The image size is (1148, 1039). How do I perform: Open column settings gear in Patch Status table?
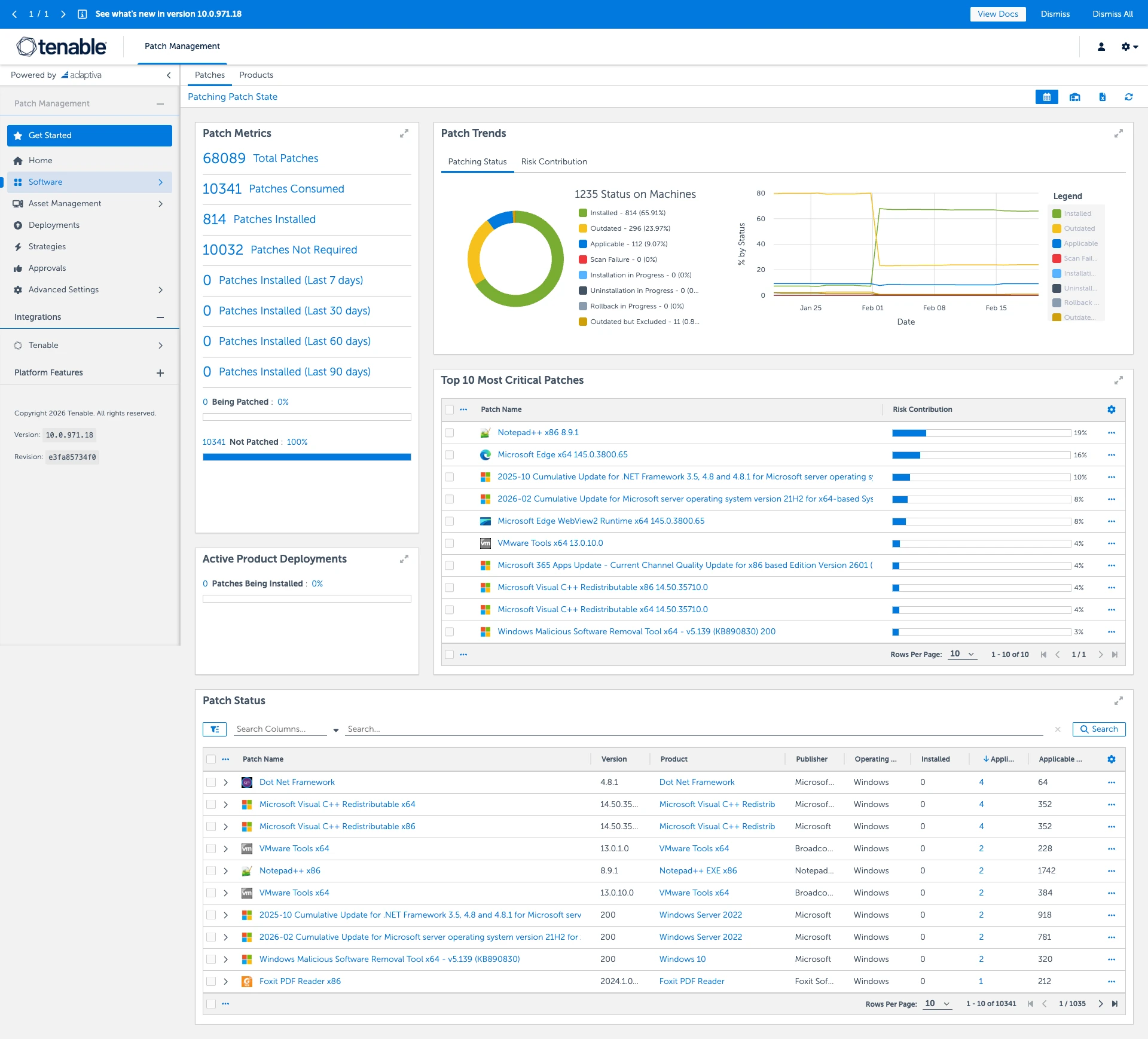coord(1111,759)
